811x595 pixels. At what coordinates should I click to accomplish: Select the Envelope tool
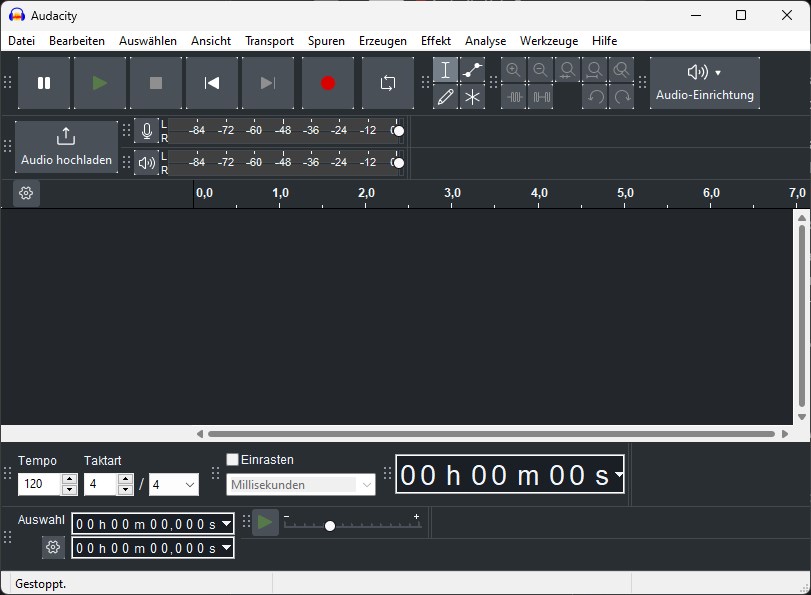(x=472, y=70)
